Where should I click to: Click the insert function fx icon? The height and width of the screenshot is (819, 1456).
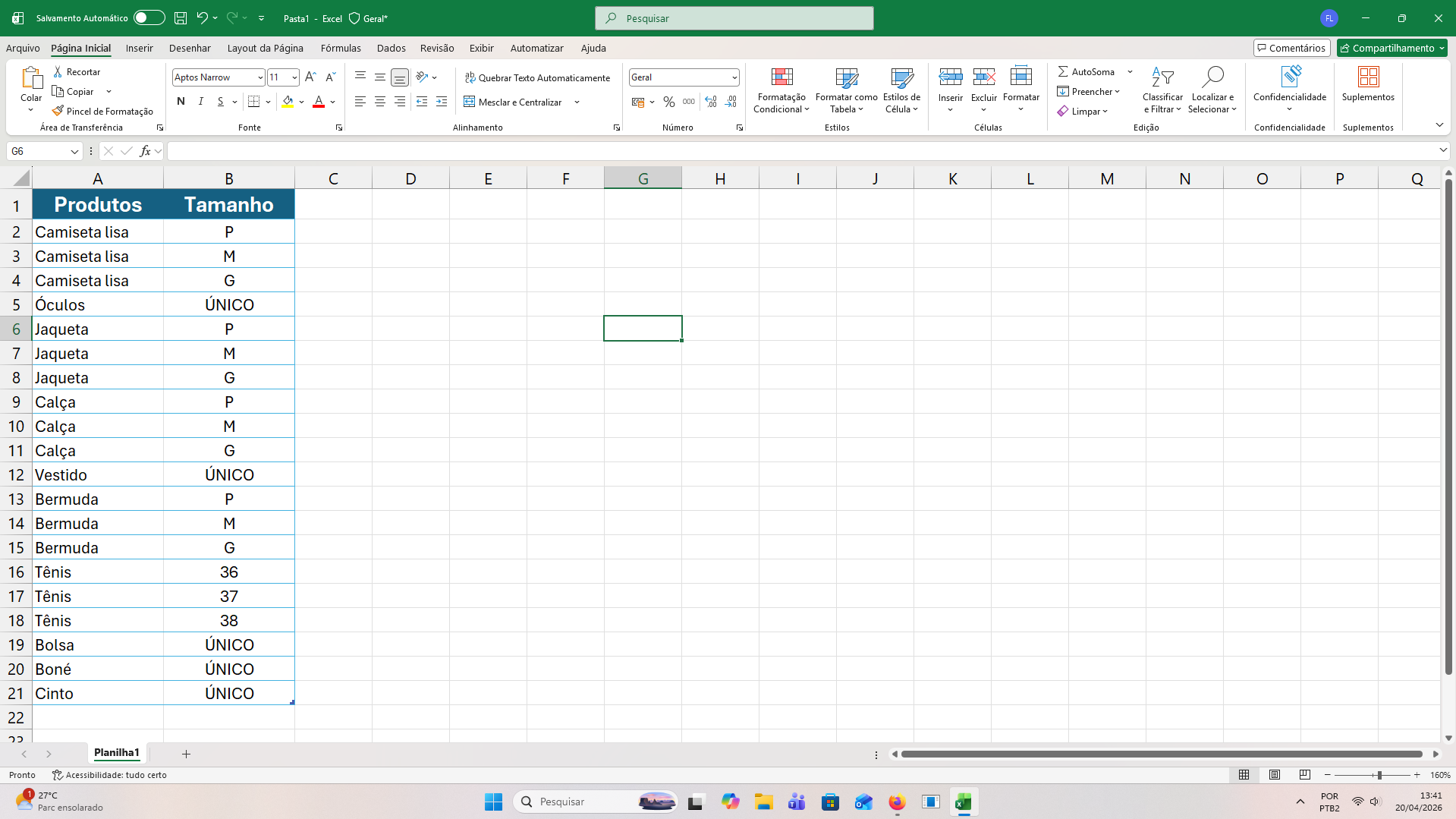[145, 151]
